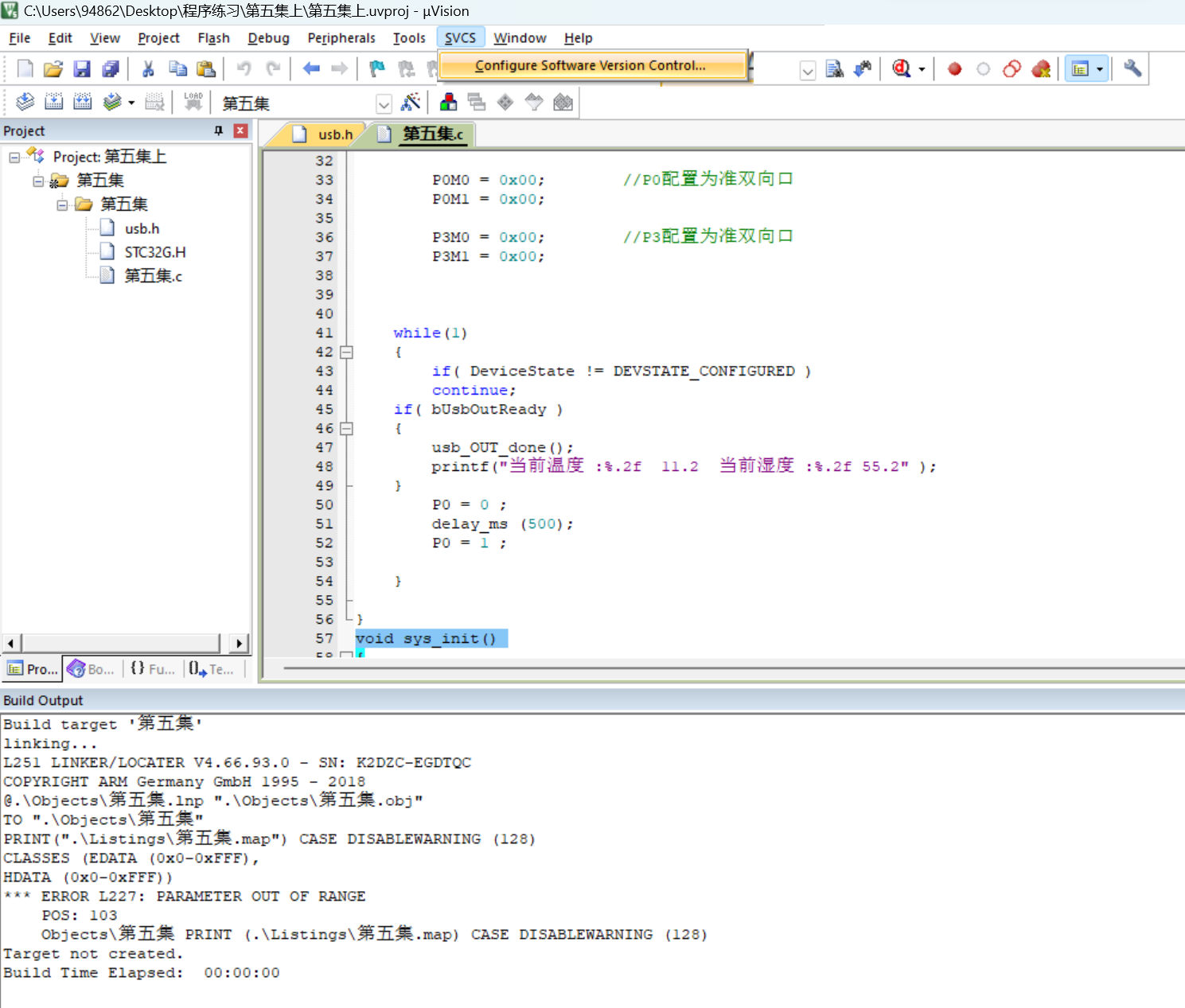Click Manage Project Items colored boxes icon
Viewport: 1185px width, 1008px height.
pos(449,102)
